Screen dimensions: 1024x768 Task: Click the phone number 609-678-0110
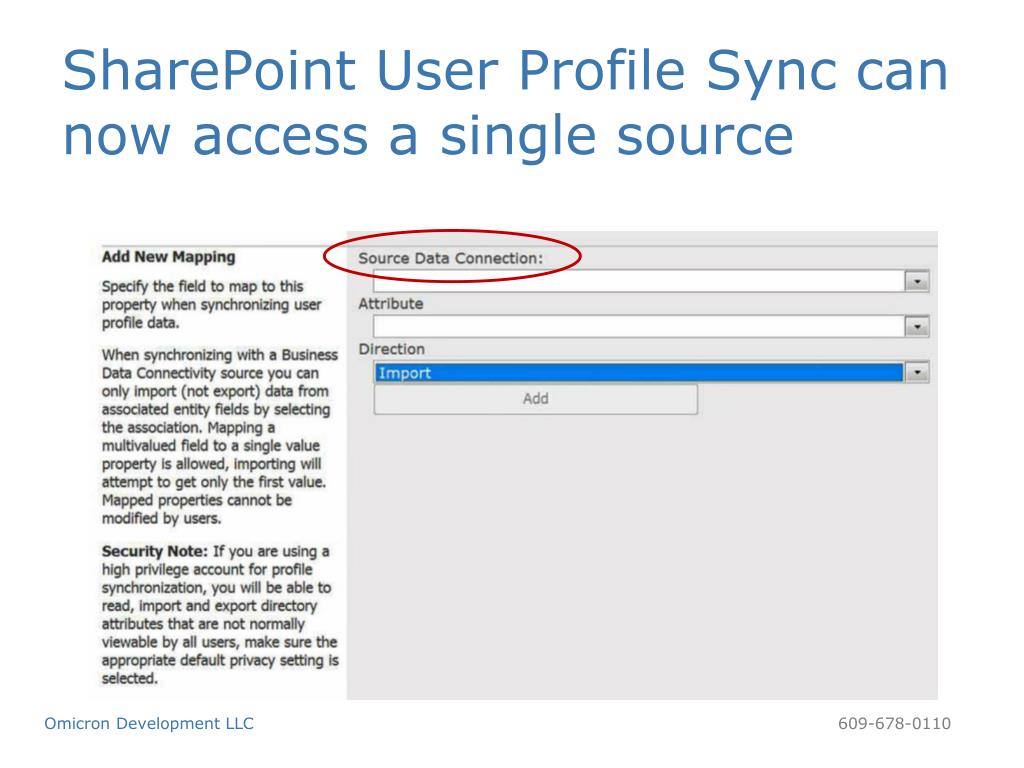tap(894, 724)
